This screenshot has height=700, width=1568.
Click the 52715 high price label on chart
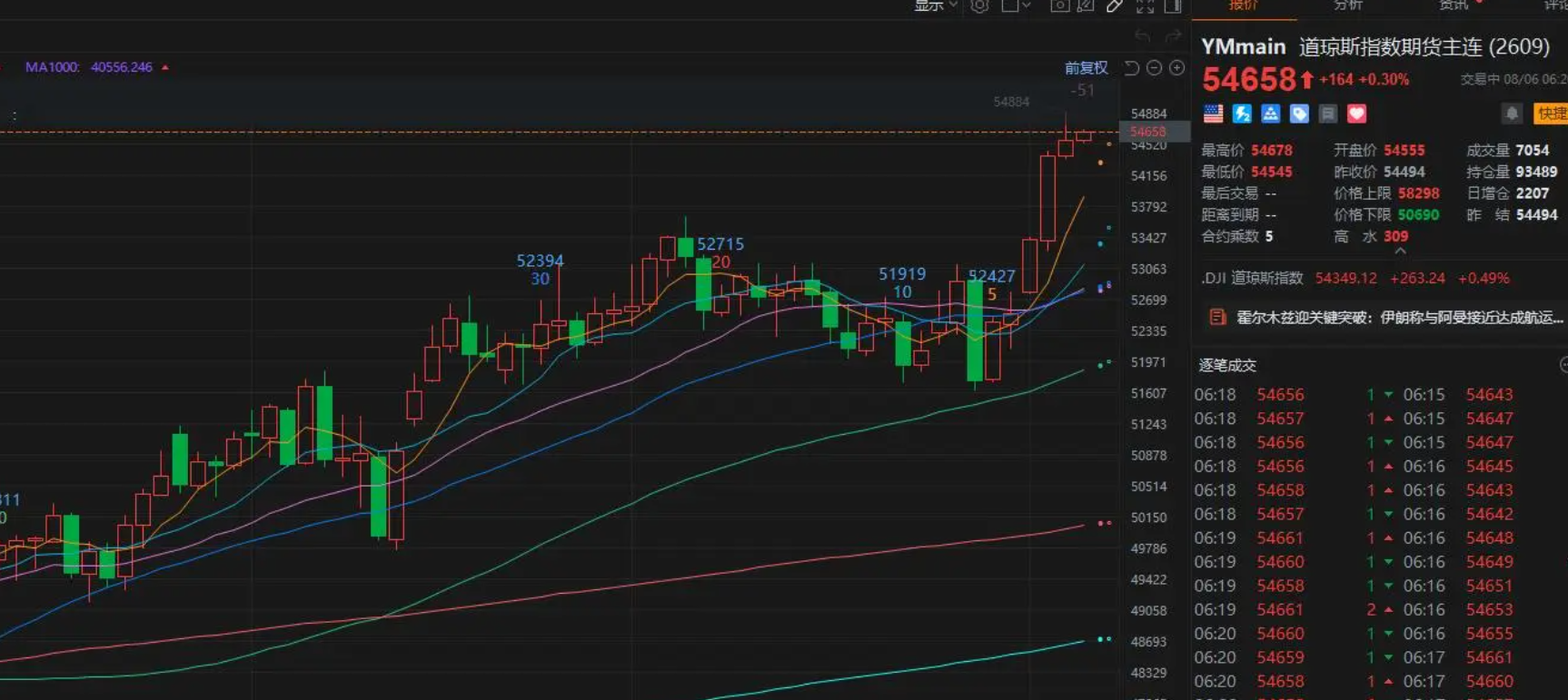pos(720,244)
